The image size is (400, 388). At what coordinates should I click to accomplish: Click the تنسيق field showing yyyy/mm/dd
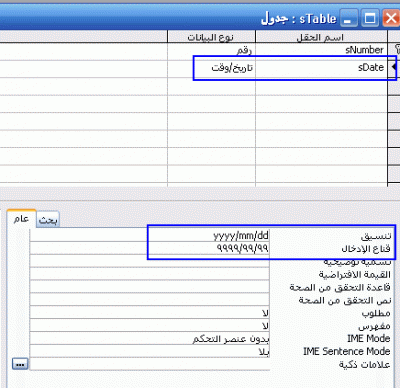point(149,235)
